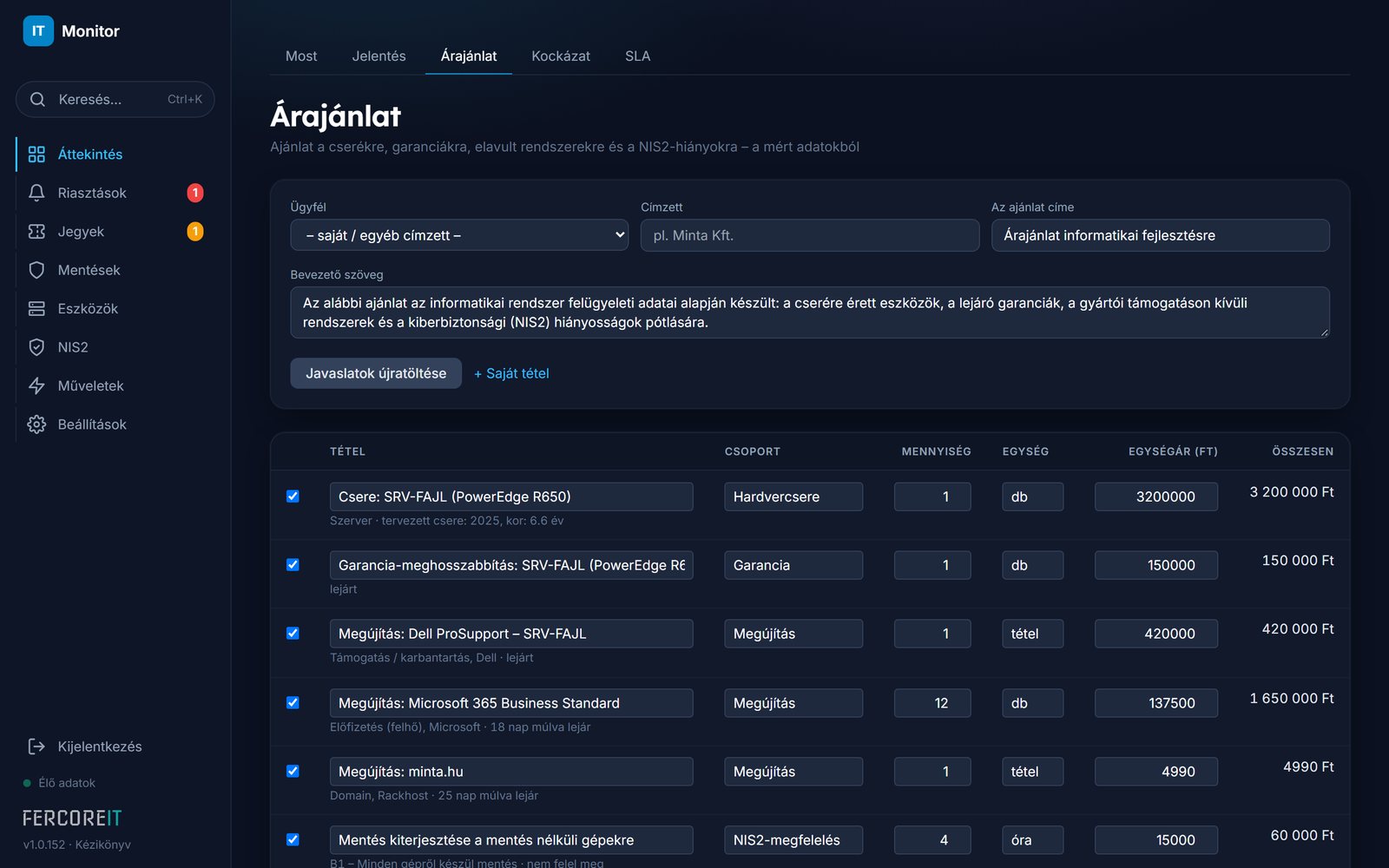
Task: Uncheck the Microsoft 365 Business Standard checkbox
Action: [x=293, y=703]
